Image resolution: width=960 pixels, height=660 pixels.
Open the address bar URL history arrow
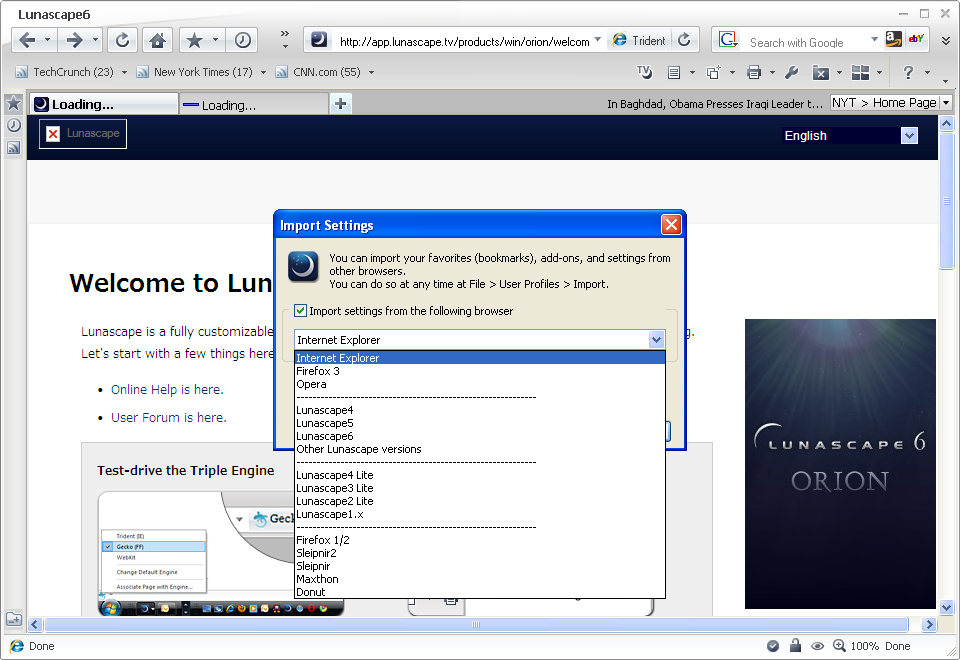[x=598, y=40]
